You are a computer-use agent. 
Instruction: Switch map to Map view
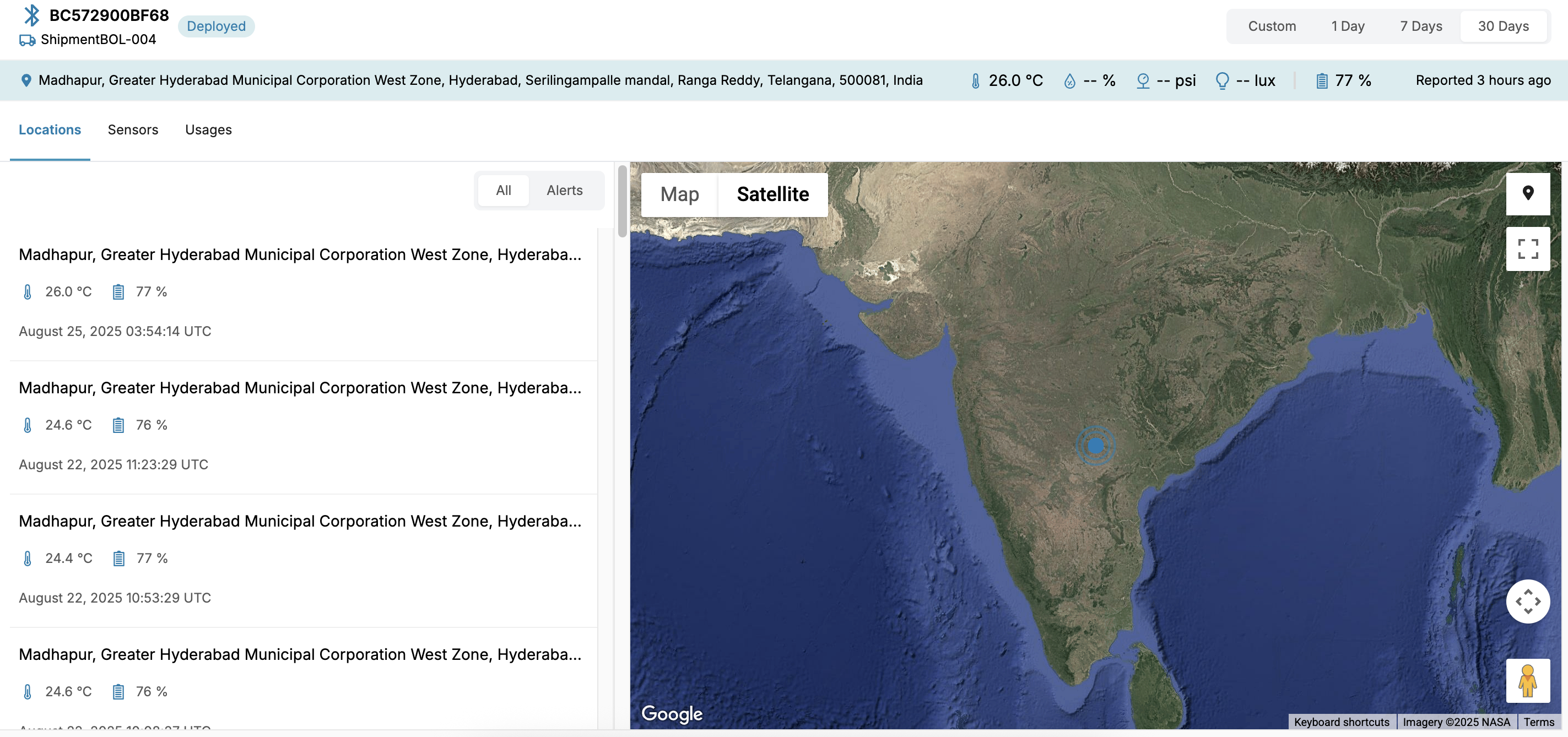click(679, 195)
